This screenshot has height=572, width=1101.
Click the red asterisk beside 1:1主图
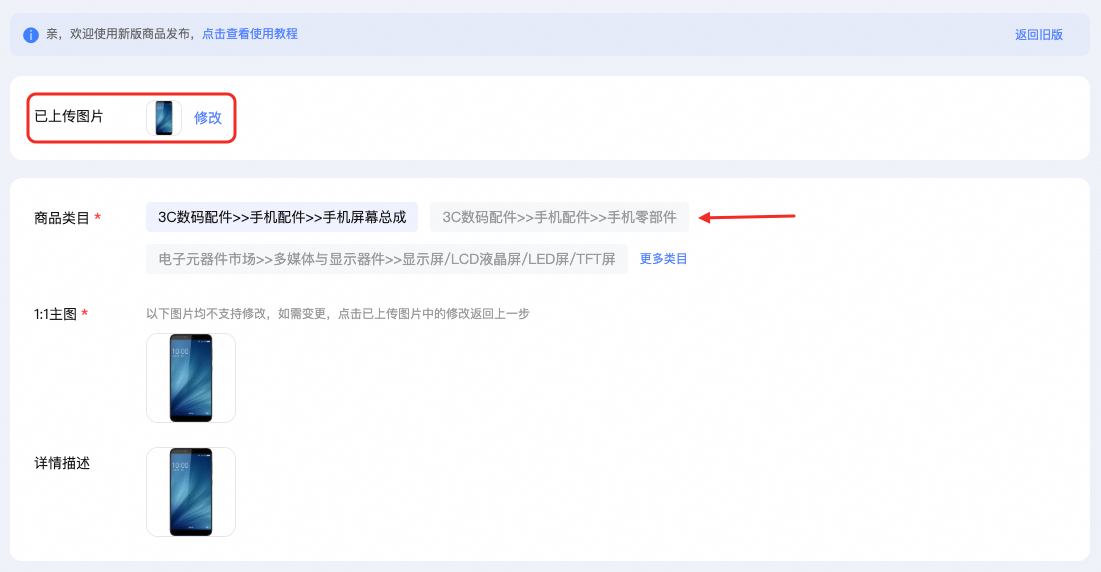[85, 313]
